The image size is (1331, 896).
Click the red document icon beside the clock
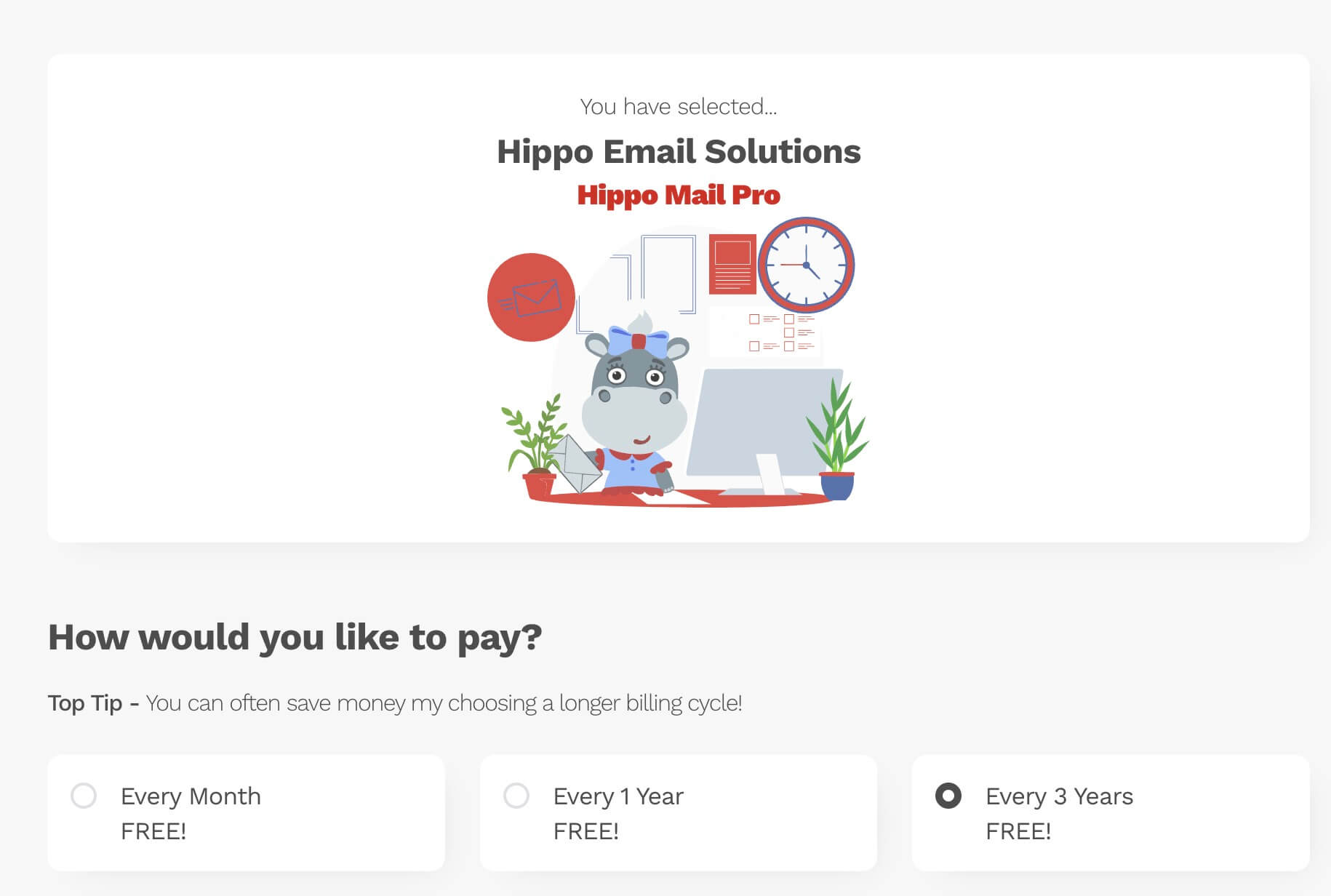click(732, 265)
